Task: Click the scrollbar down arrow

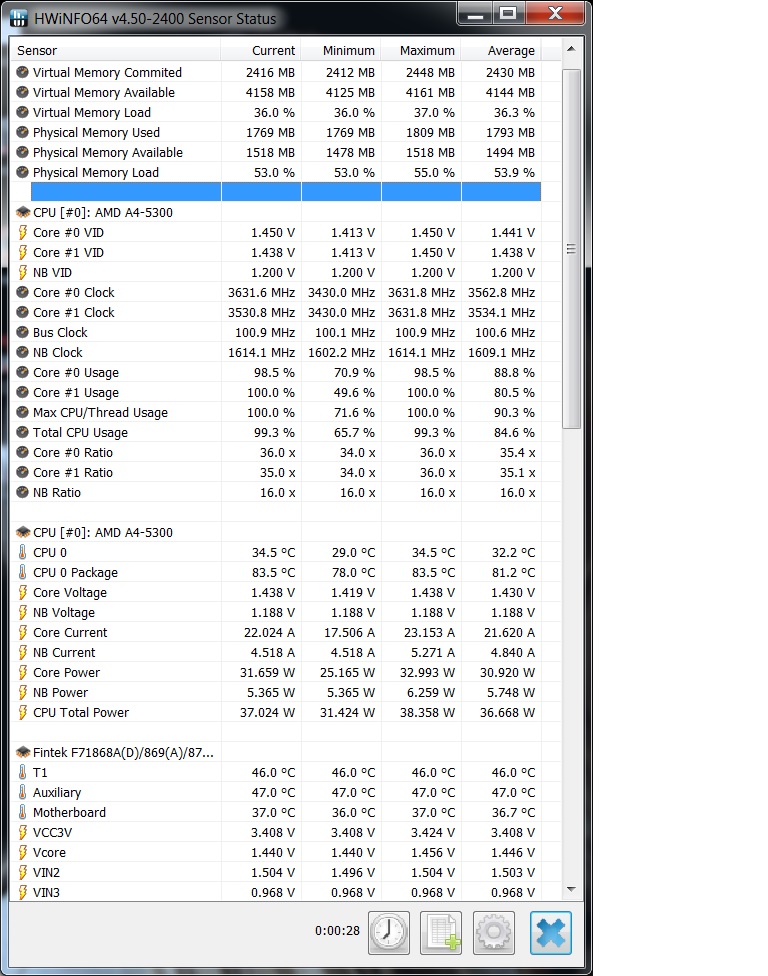Action: click(x=571, y=890)
